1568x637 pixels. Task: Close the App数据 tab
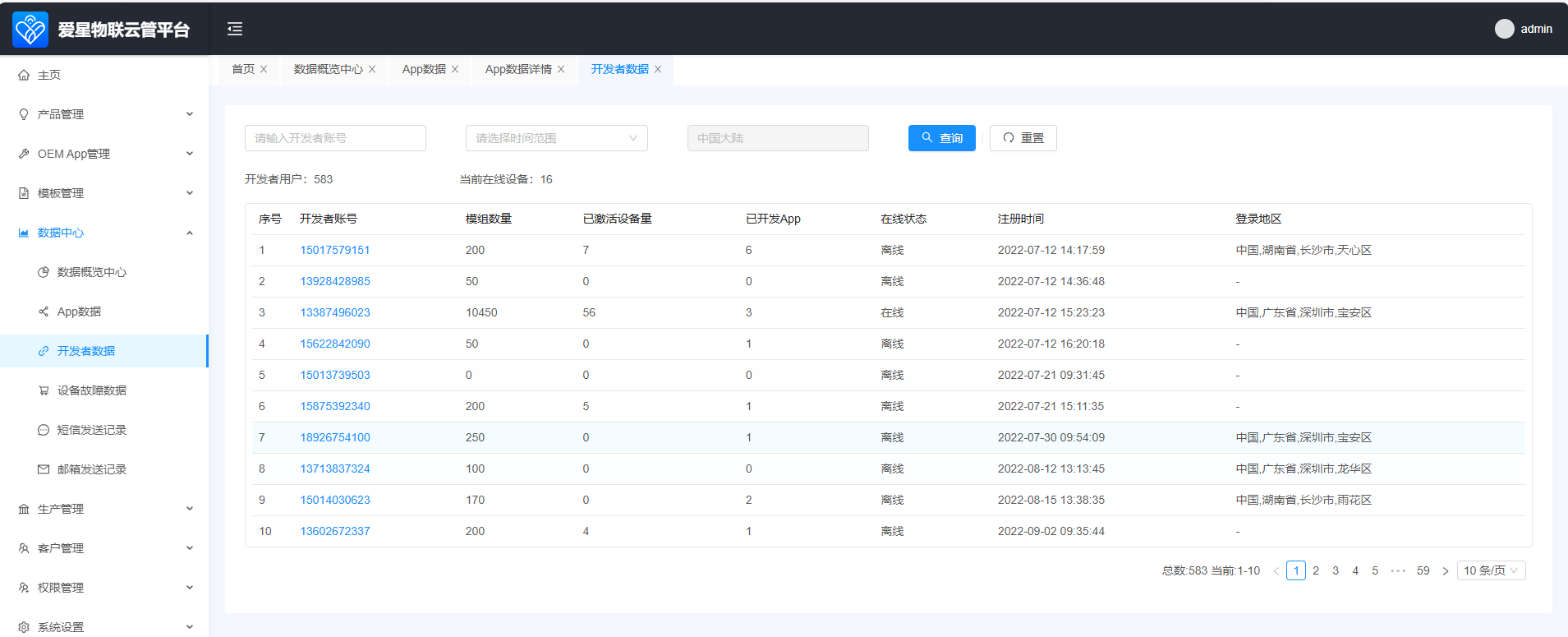tap(455, 69)
